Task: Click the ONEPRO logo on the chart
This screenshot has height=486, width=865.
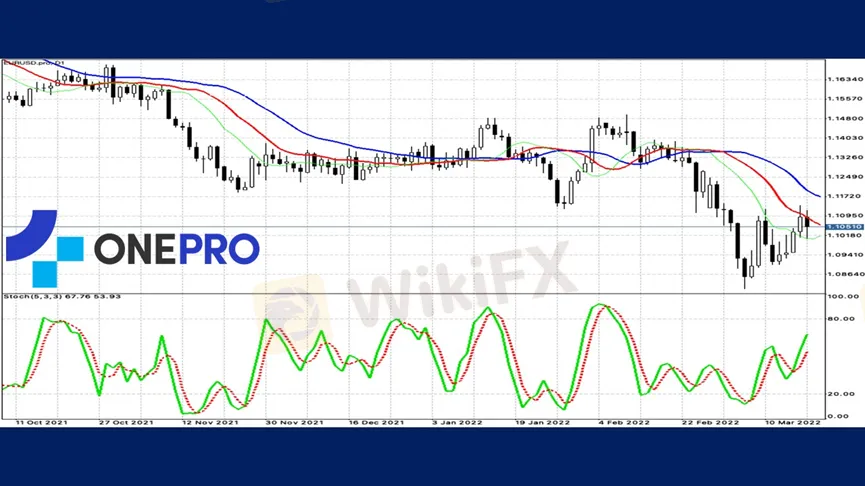Action: tap(132, 249)
